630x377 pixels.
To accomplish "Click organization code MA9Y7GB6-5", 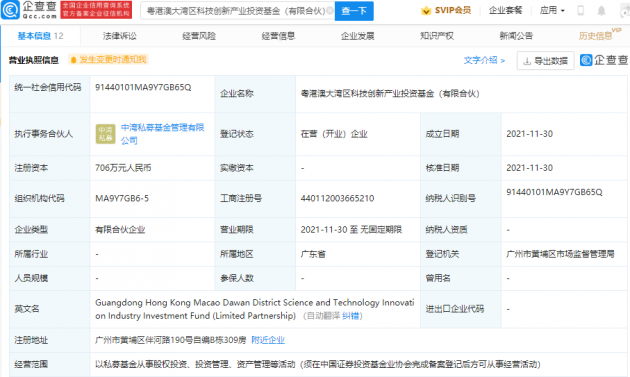I will pos(122,198).
